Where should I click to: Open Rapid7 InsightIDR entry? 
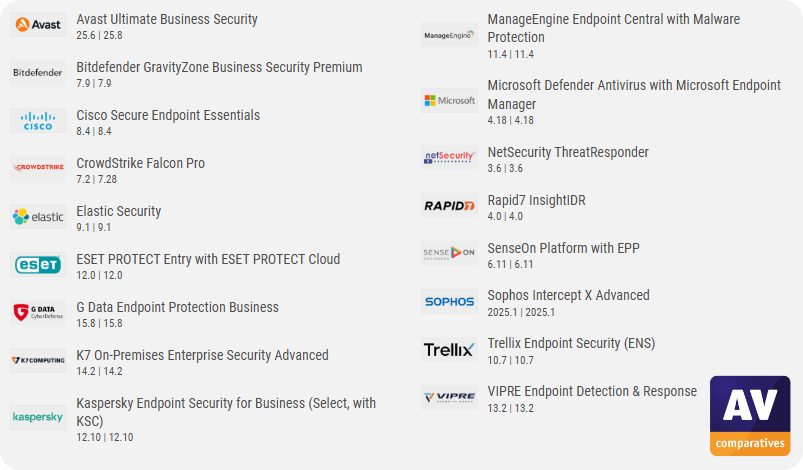[x=536, y=200]
